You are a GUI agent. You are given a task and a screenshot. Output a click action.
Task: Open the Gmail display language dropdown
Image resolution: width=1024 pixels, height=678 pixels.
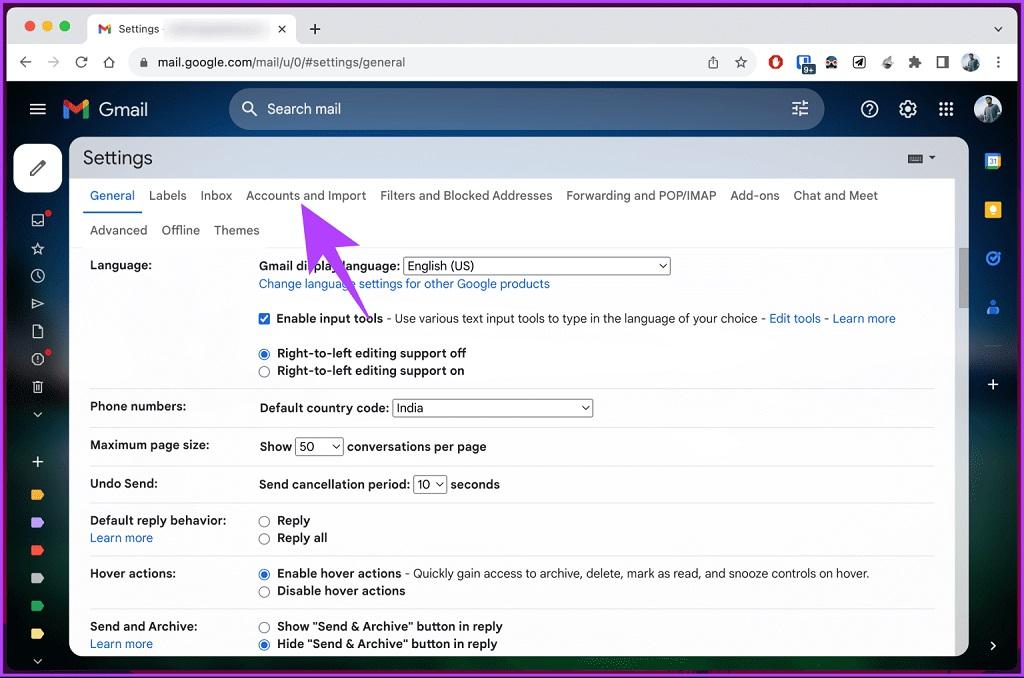tap(537, 266)
